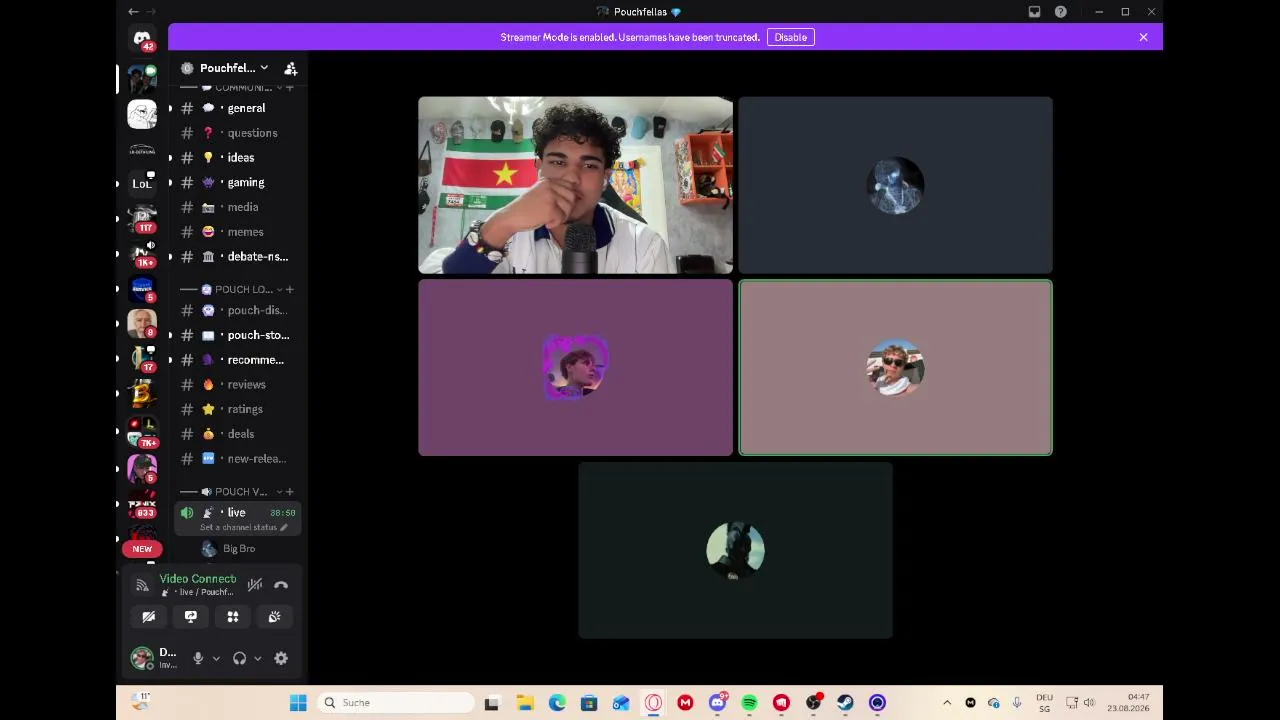Open Spotify from taskbar
1280x720 pixels.
(749, 703)
